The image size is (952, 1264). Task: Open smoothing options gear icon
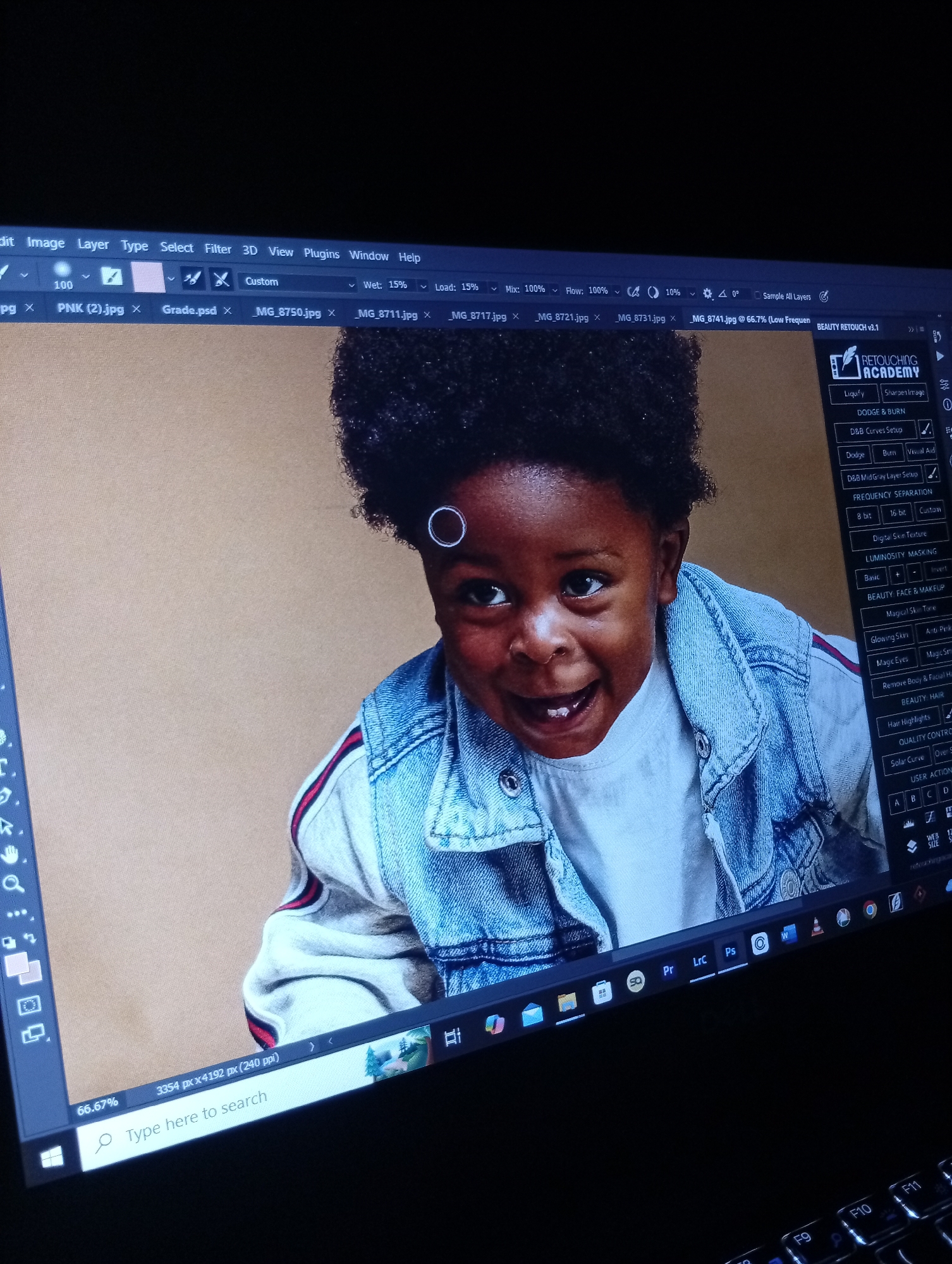(x=707, y=293)
